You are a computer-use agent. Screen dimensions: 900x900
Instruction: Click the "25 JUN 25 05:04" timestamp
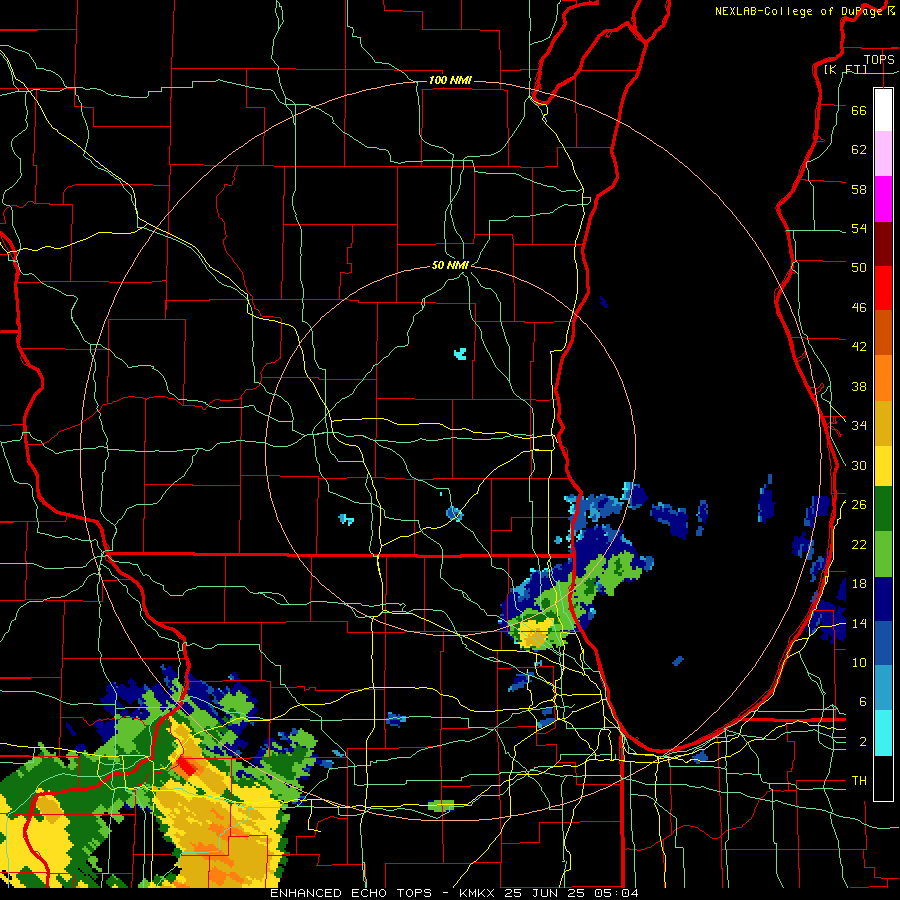pyautogui.click(x=572, y=893)
